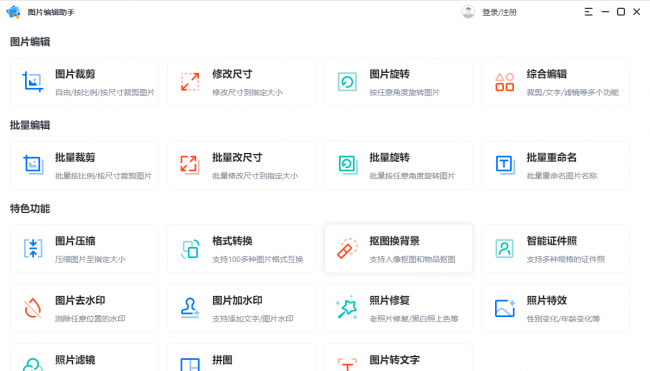Click the 图片加水印 card title
Screen dimensions: 650x371
click(x=237, y=301)
